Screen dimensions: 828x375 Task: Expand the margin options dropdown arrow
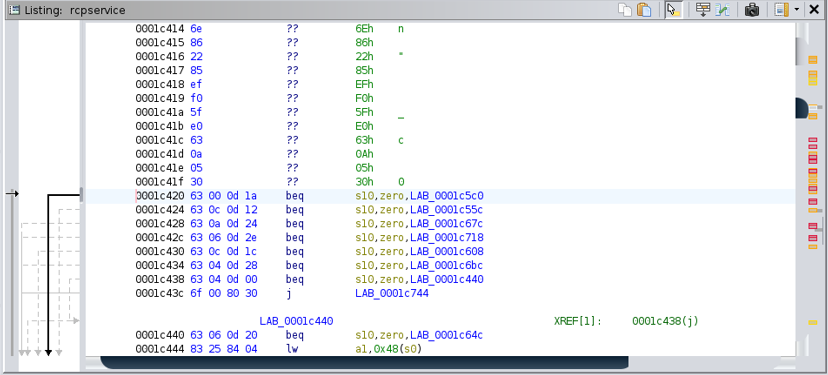pos(796,10)
